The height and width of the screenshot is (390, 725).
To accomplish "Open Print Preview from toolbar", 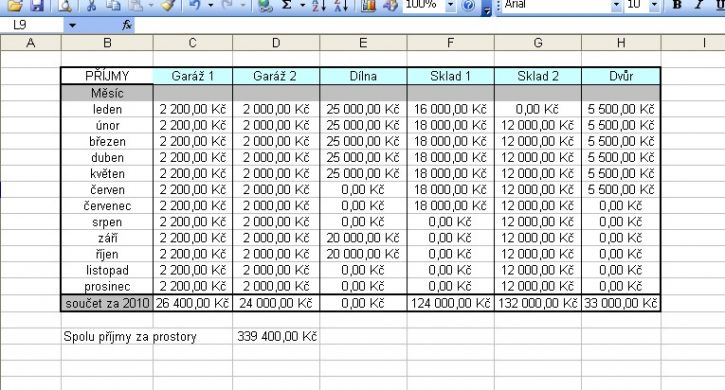I will coord(65,5).
